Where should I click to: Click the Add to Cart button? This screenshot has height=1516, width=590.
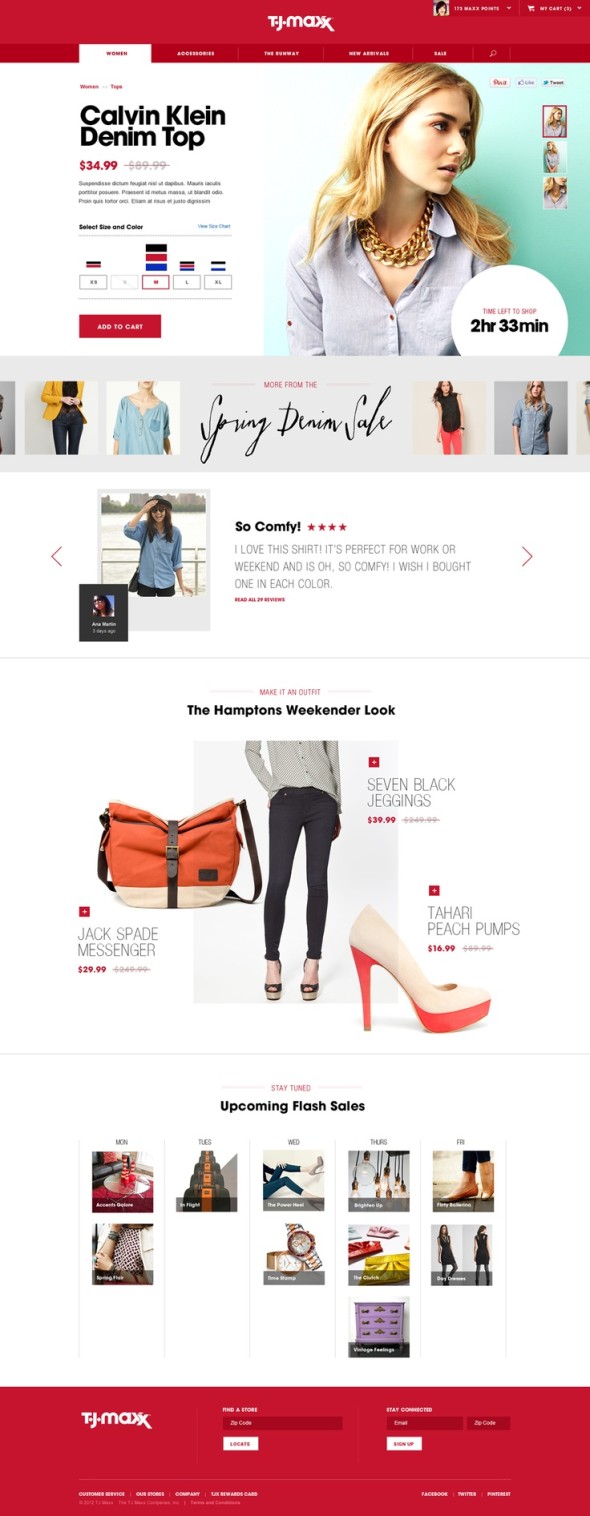(x=120, y=326)
